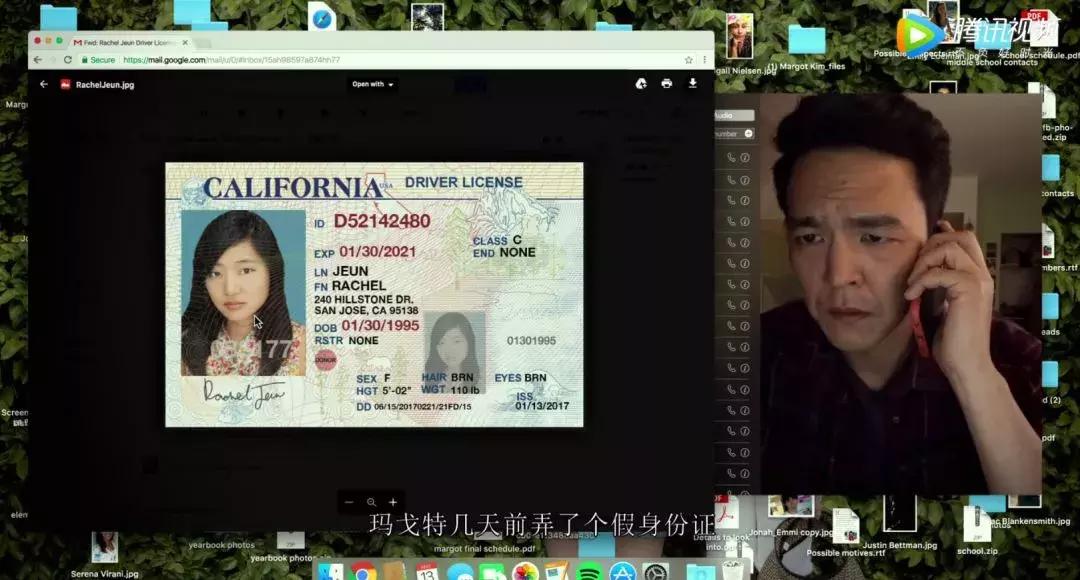Click the driver license image preview
Screen dimensions: 1080x580
coord(373,294)
